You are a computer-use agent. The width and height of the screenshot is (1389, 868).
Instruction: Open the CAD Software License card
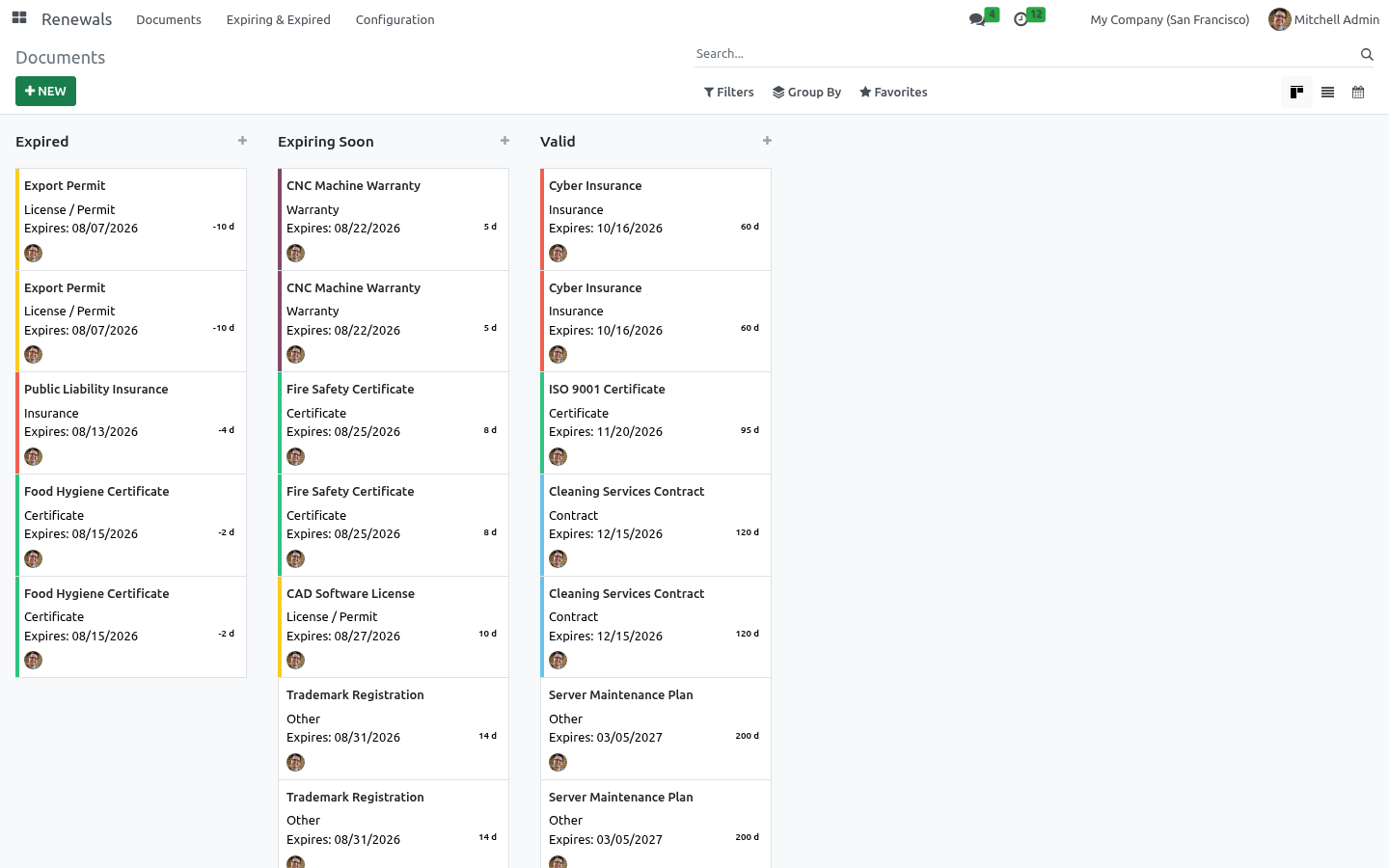click(x=394, y=627)
